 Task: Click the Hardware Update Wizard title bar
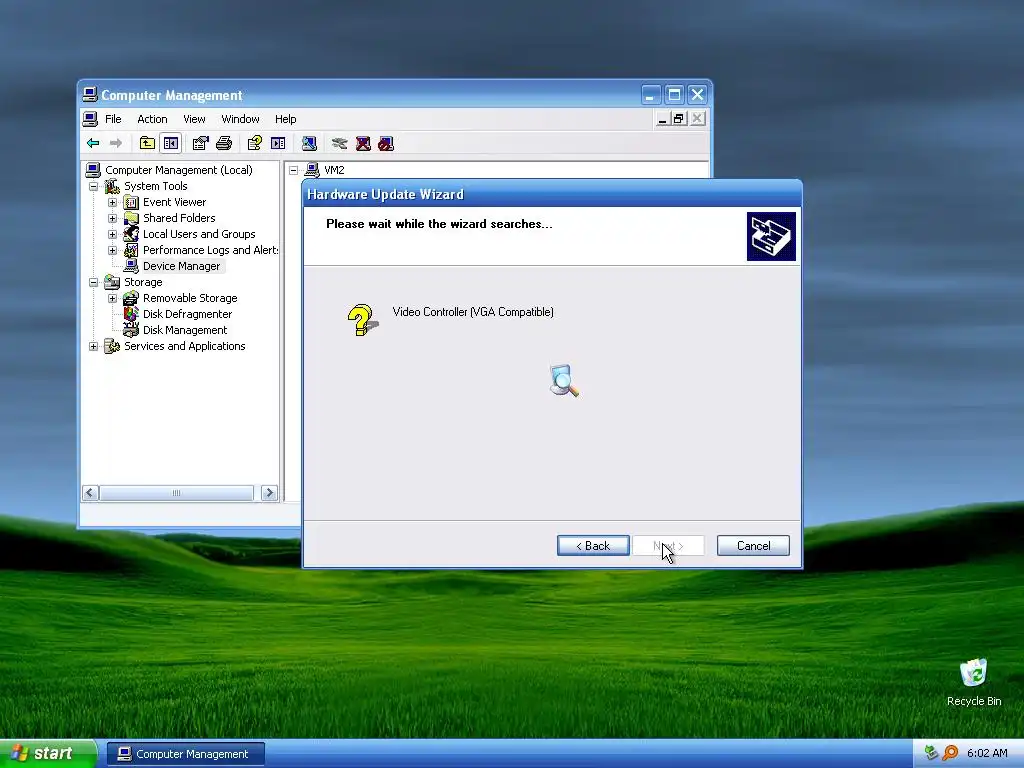(552, 194)
